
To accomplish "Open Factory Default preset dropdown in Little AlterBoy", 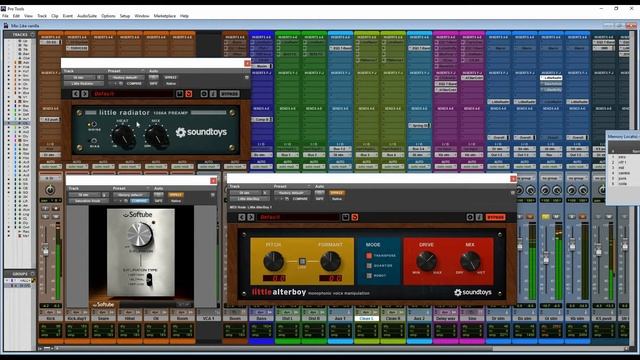I will 291,193.
